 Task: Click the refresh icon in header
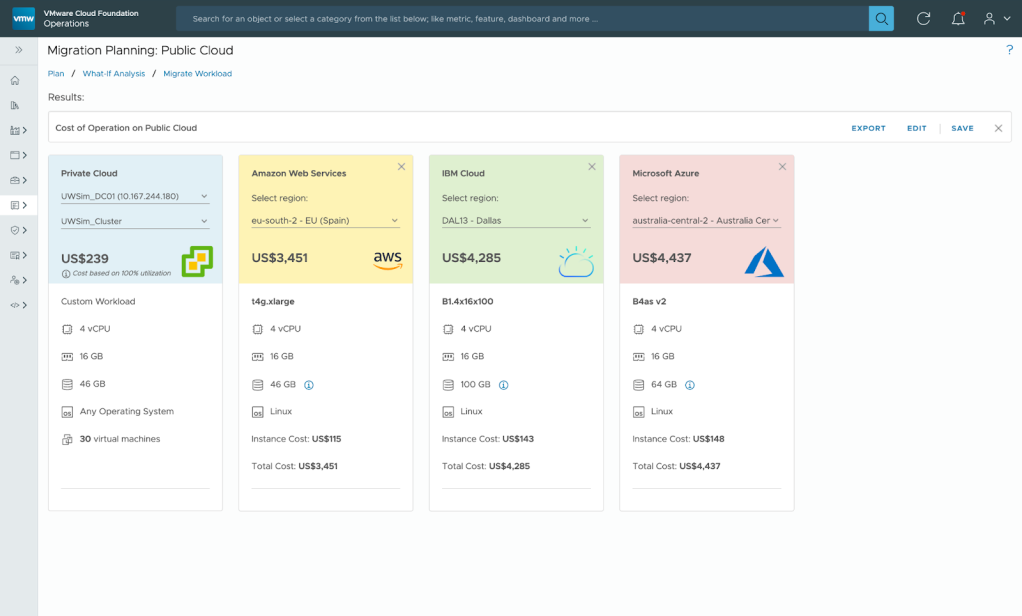click(924, 19)
